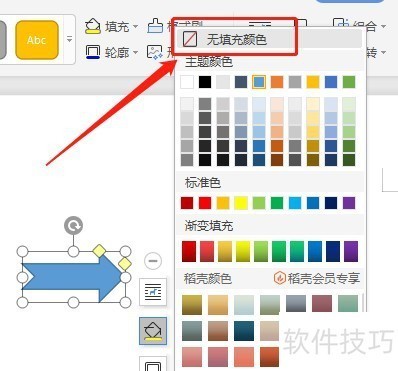Apply yellow gradient fill
Screen dimensions: 398x371
pos(243,251)
